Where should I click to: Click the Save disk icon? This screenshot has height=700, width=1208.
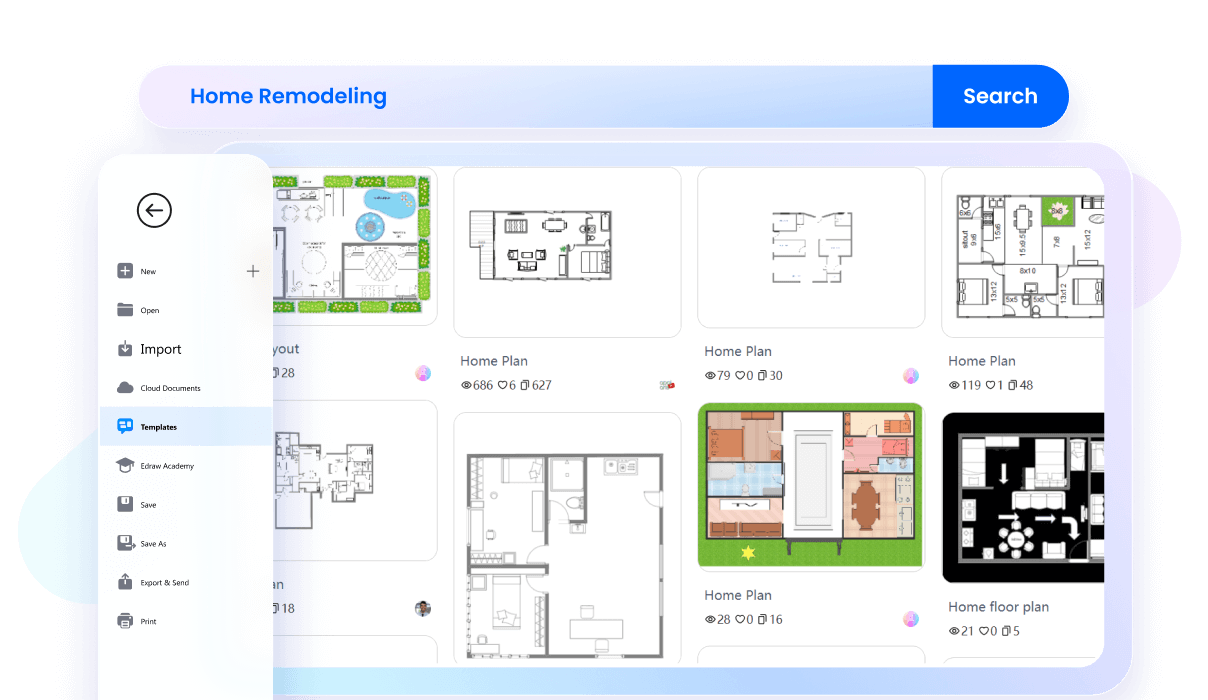coord(125,505)
